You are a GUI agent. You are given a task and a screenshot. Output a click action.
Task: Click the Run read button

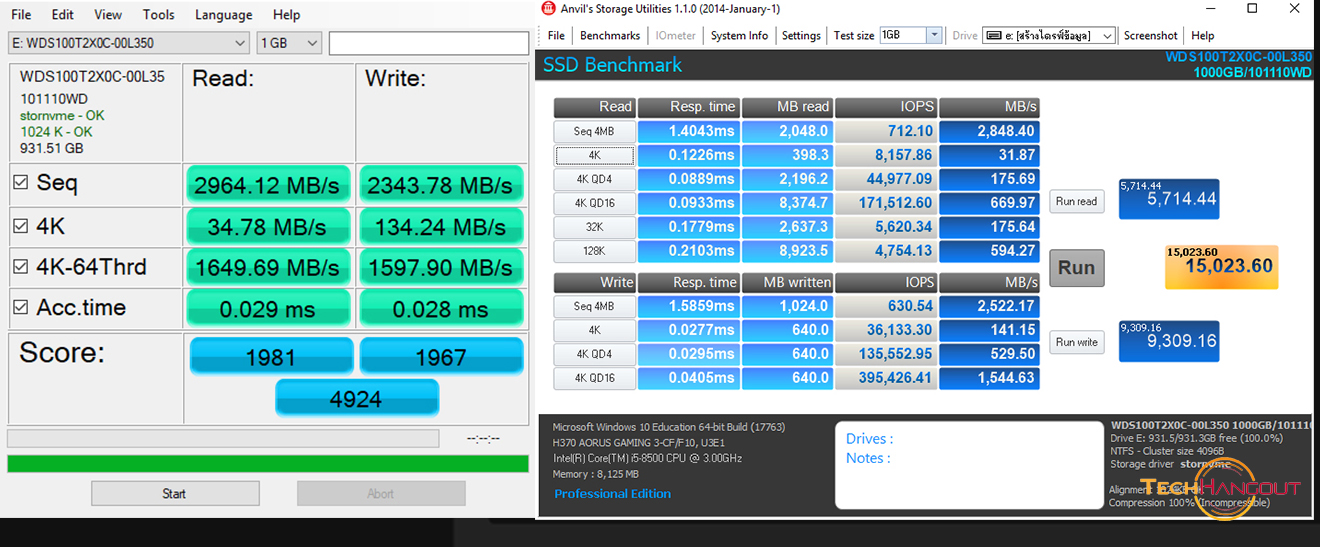(x=1077, y=201)
